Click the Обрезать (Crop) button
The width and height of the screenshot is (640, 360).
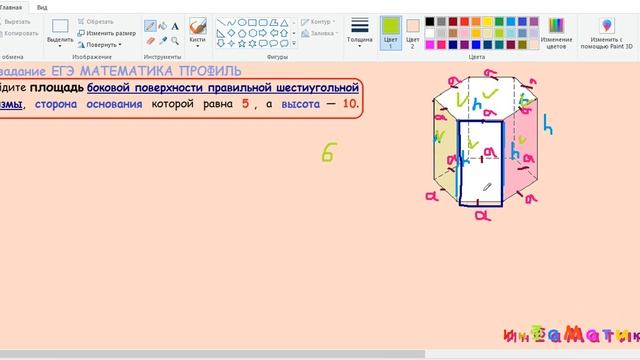[x=96, y=22]
